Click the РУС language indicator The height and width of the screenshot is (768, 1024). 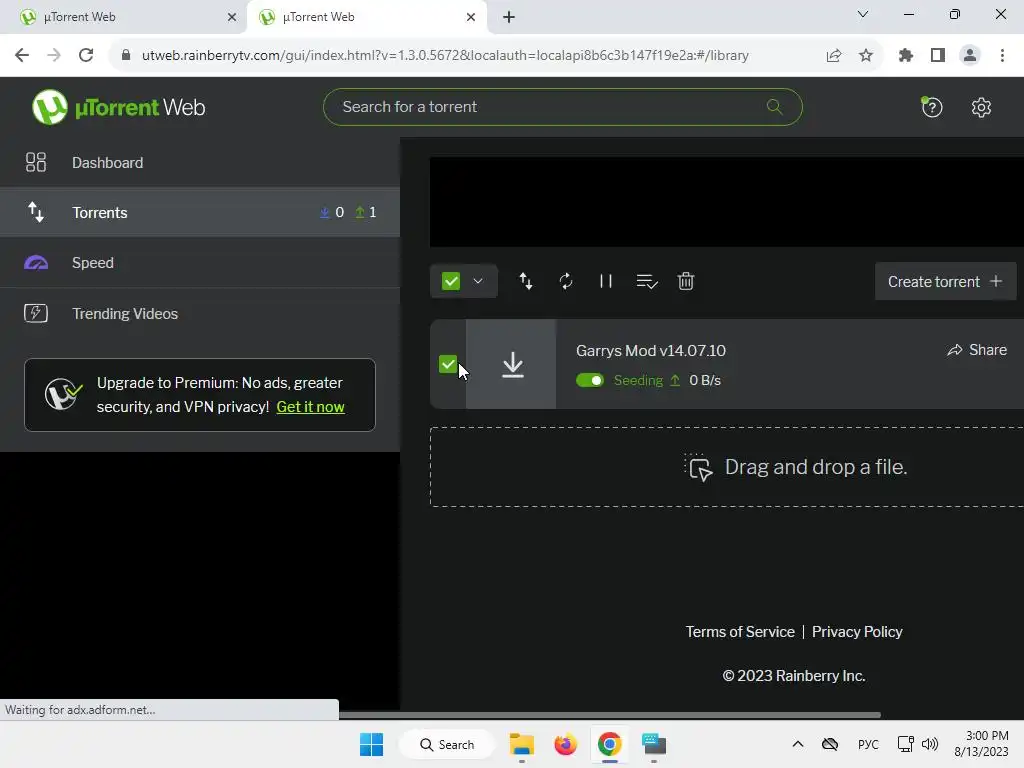[868, 744]
